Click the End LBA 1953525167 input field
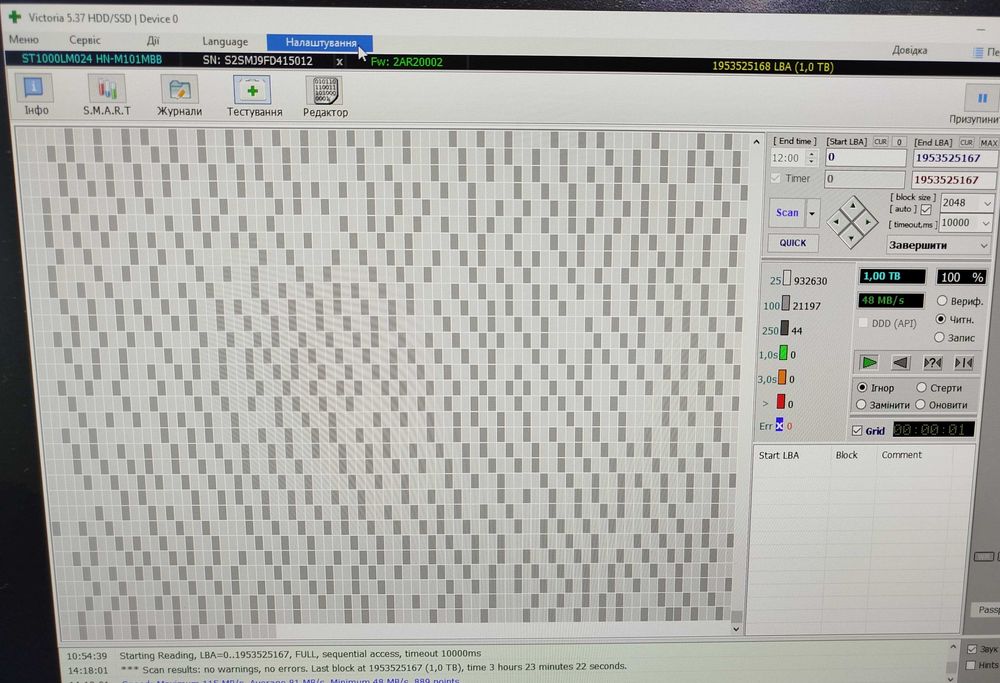The image size is (1000, 683). [953, 158]
